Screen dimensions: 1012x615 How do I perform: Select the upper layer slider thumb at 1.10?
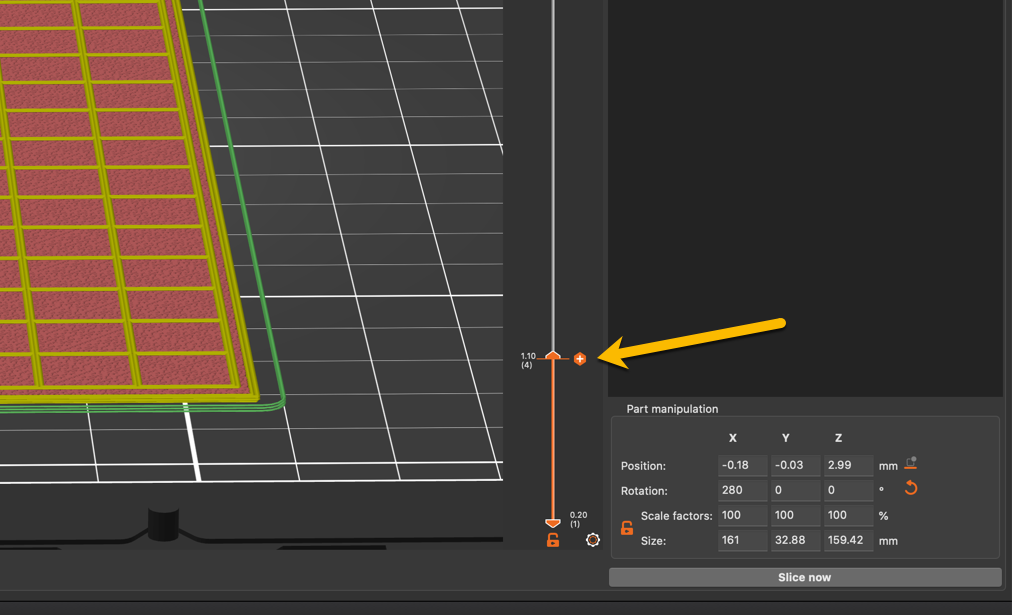click(554, 354)
